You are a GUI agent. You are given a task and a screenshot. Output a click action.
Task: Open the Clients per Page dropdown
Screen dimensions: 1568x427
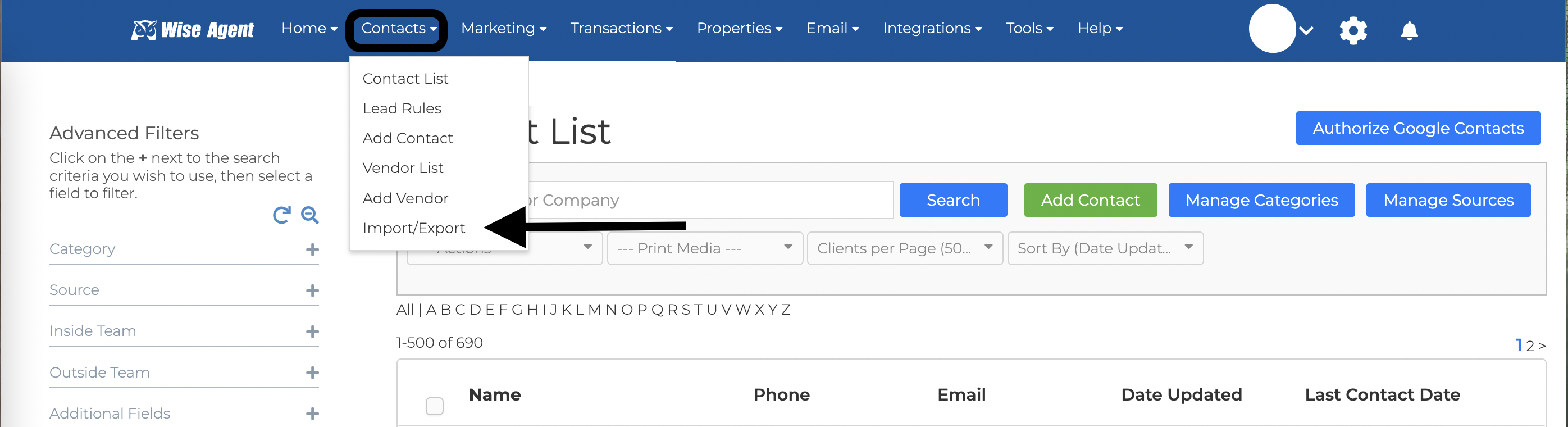click(x=904, y=248)
